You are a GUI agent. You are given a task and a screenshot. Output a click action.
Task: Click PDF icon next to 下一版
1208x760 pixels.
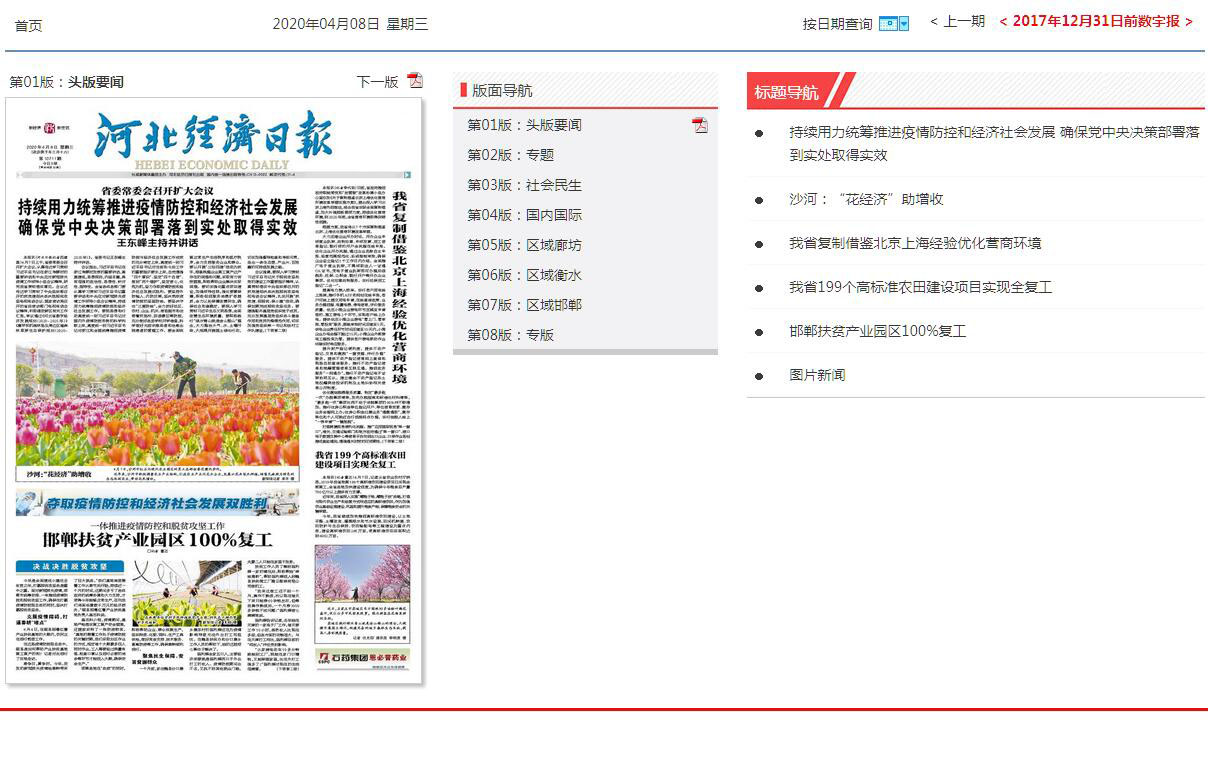[x=415, y=81]
